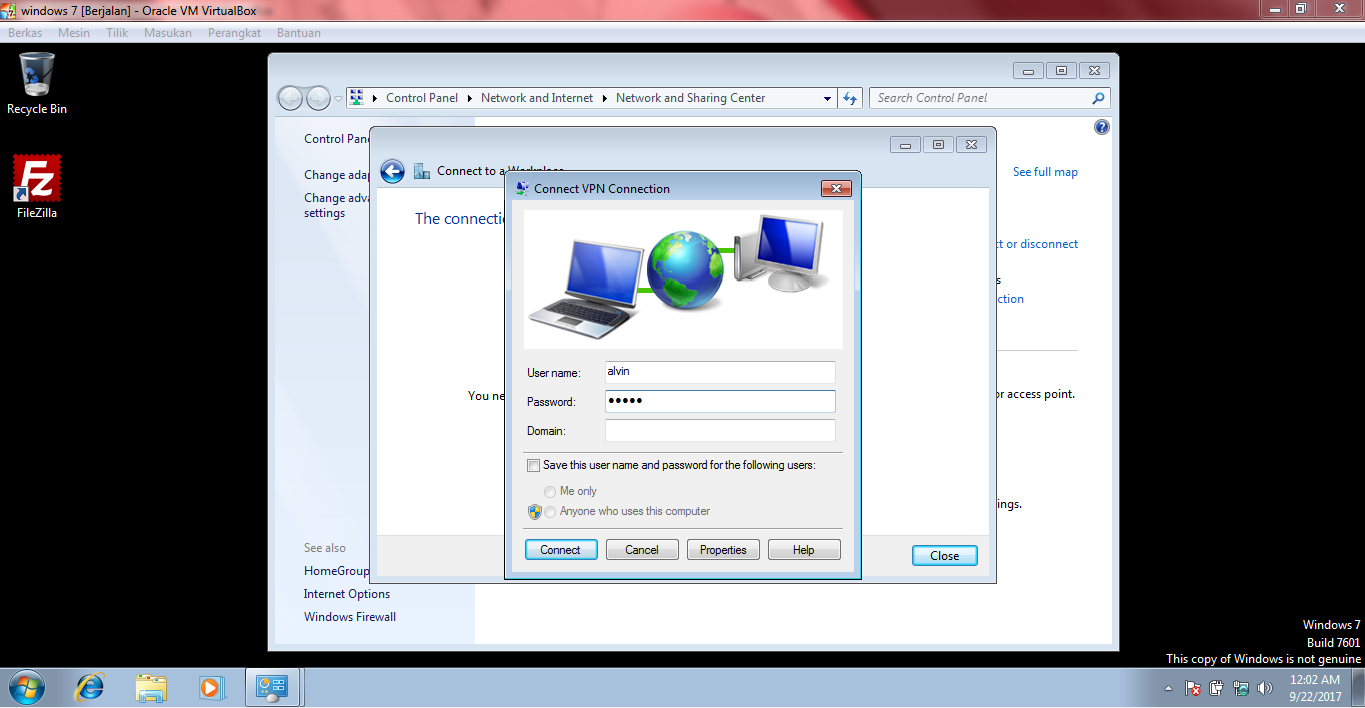Click the taskbar clock showing 12:02 AM
1365x708 pixels.
tap(1314, 688)
